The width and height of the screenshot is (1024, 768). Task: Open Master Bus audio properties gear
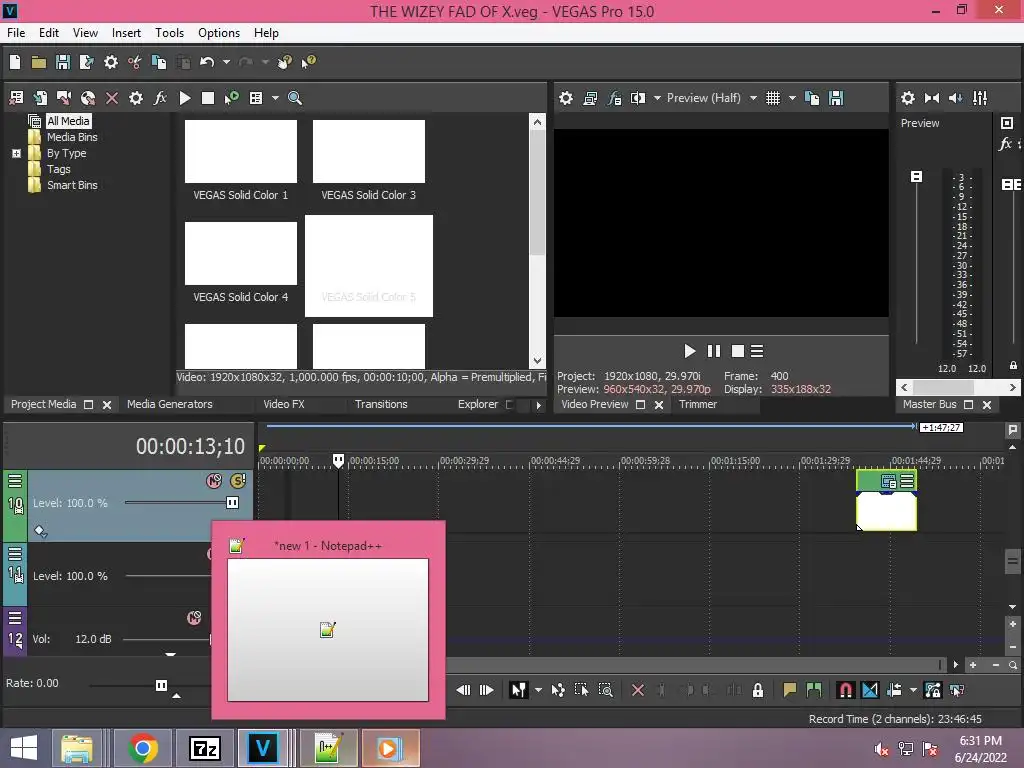coord(908,98)
